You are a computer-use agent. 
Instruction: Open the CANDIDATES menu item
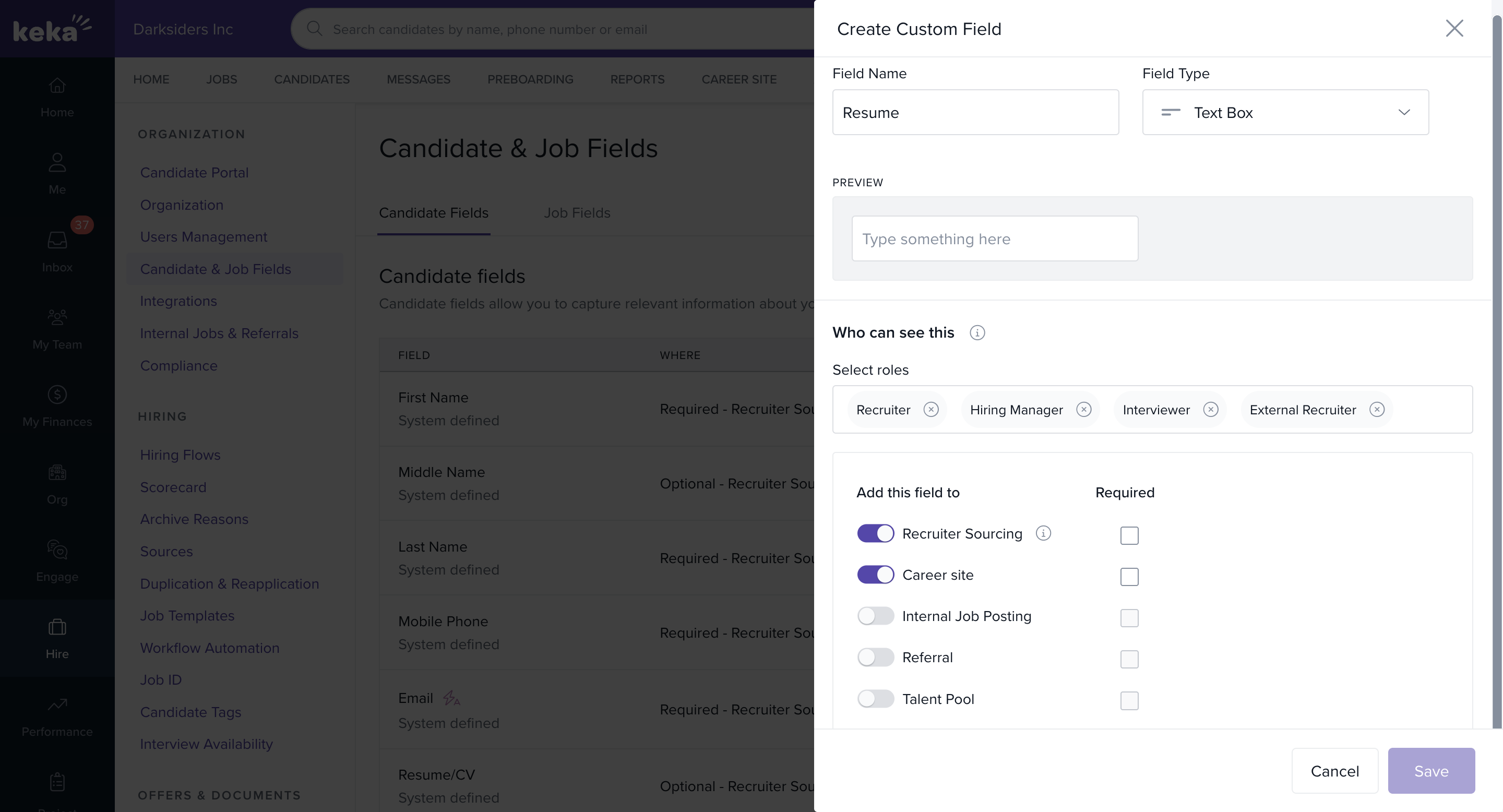click(312, 79)
